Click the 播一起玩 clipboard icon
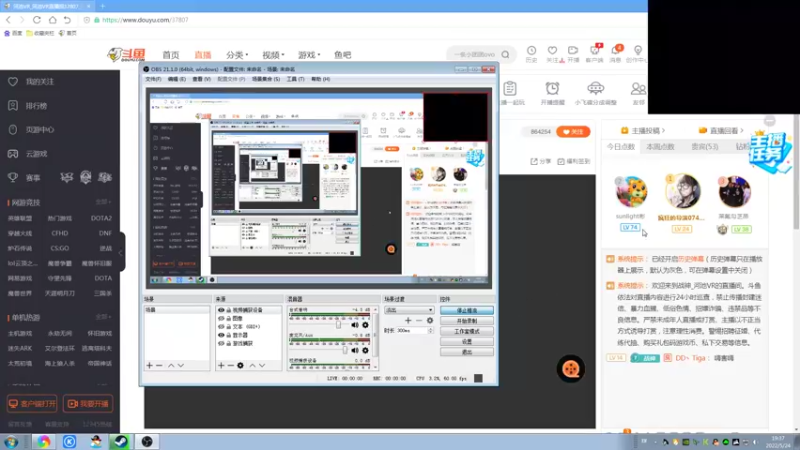800x450 pixels. (510, 88)
